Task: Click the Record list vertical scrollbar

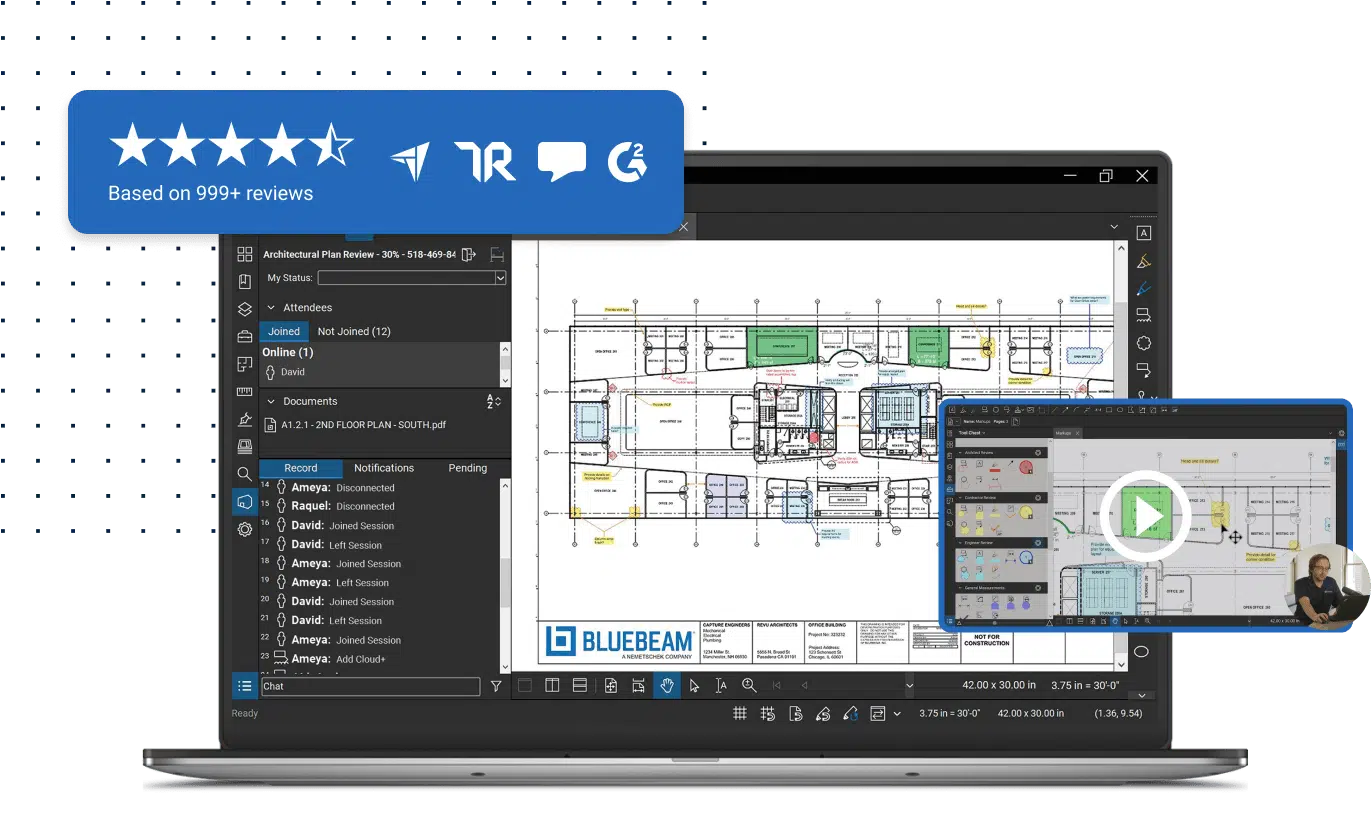Action: 505,576
